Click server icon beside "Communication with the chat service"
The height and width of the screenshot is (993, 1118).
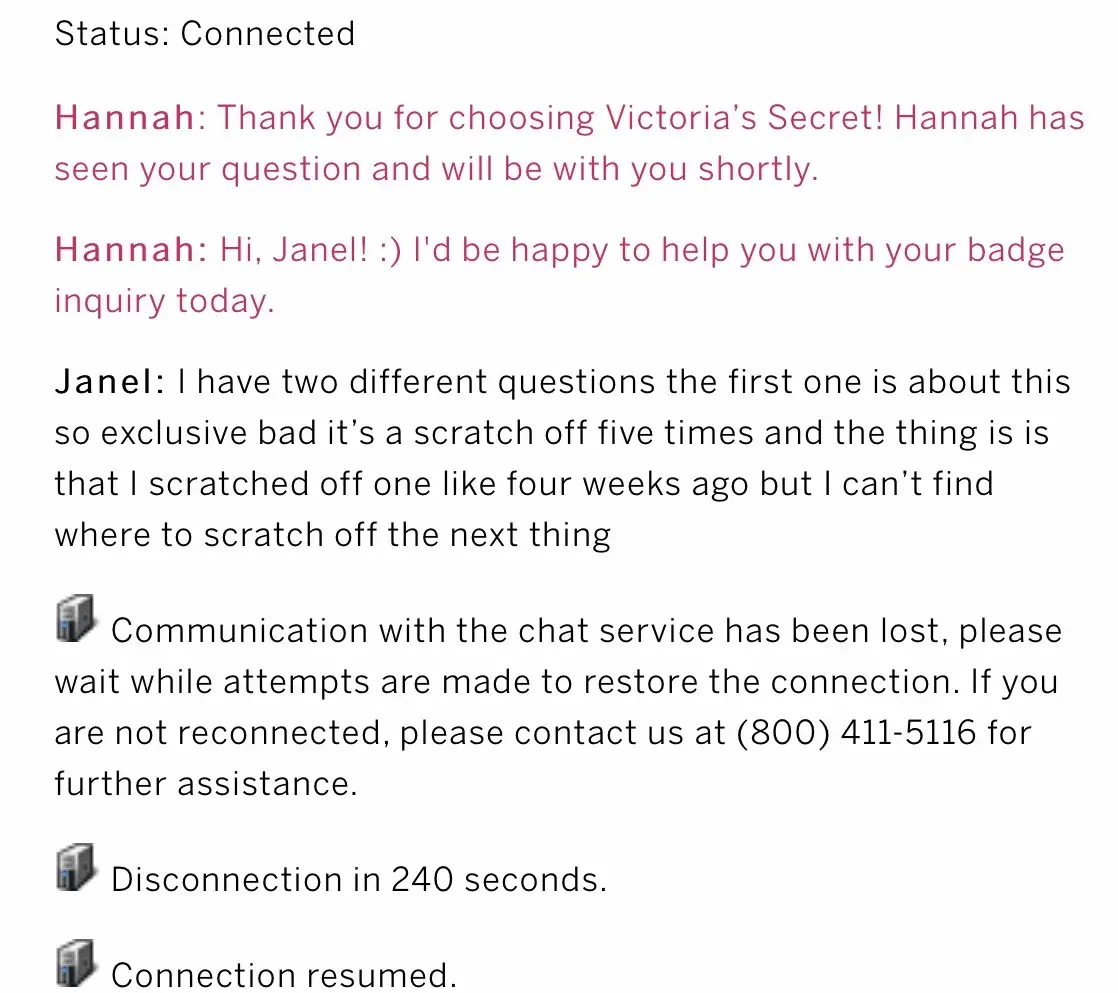pyautogui.click(x=75, y=618)
